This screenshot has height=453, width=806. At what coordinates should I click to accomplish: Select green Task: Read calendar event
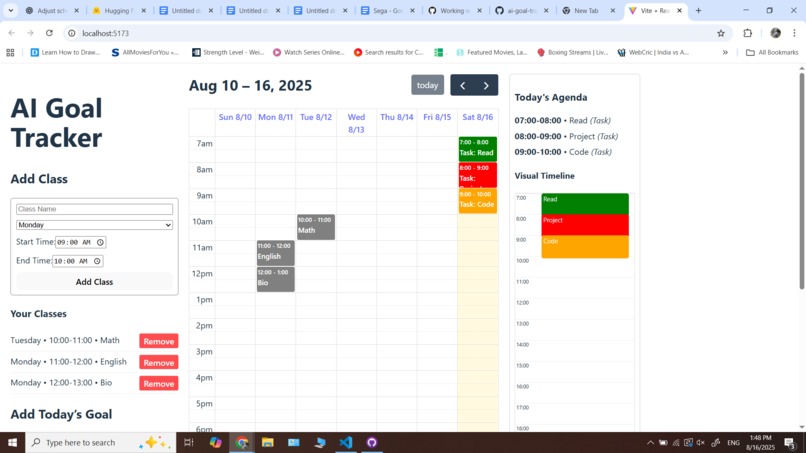[x=478, y=149]
